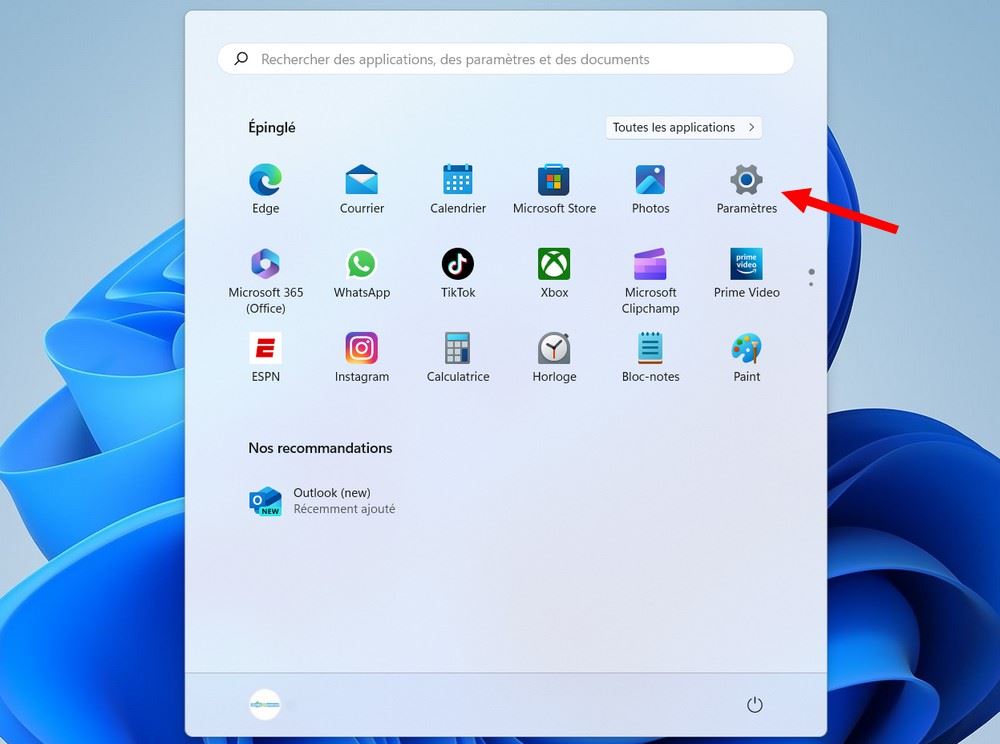The width and height of the screenshot is (1000, 744).
Task: Launch the Calendrier app
Action: point(458,189)
